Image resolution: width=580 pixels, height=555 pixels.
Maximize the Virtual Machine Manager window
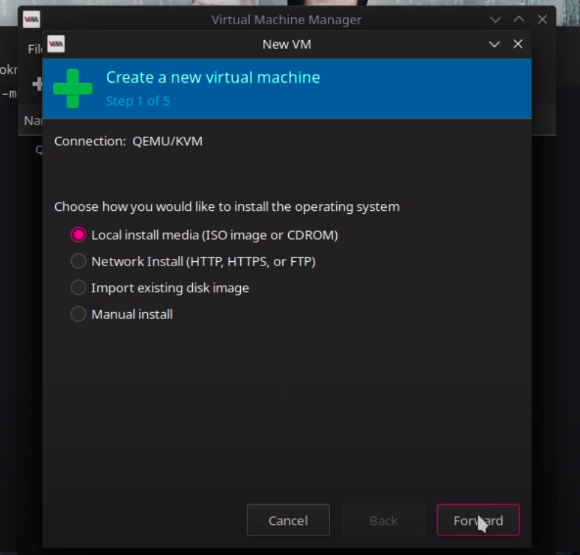click(x=519, y=19)
